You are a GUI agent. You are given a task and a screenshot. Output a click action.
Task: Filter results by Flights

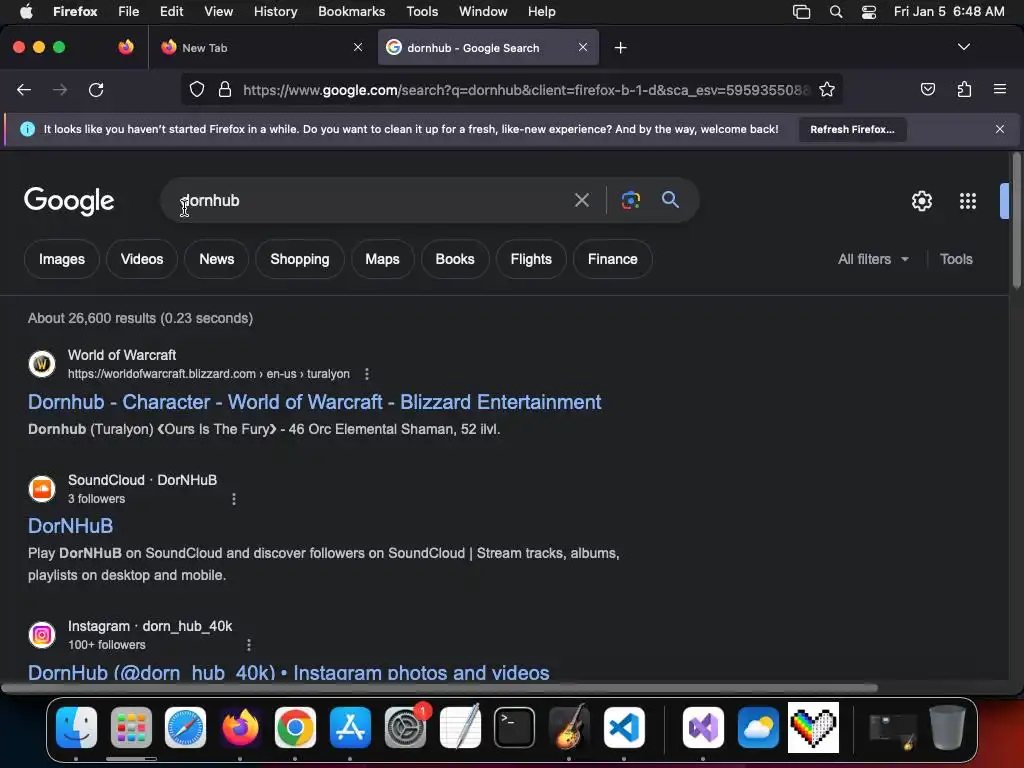point(531,259)
